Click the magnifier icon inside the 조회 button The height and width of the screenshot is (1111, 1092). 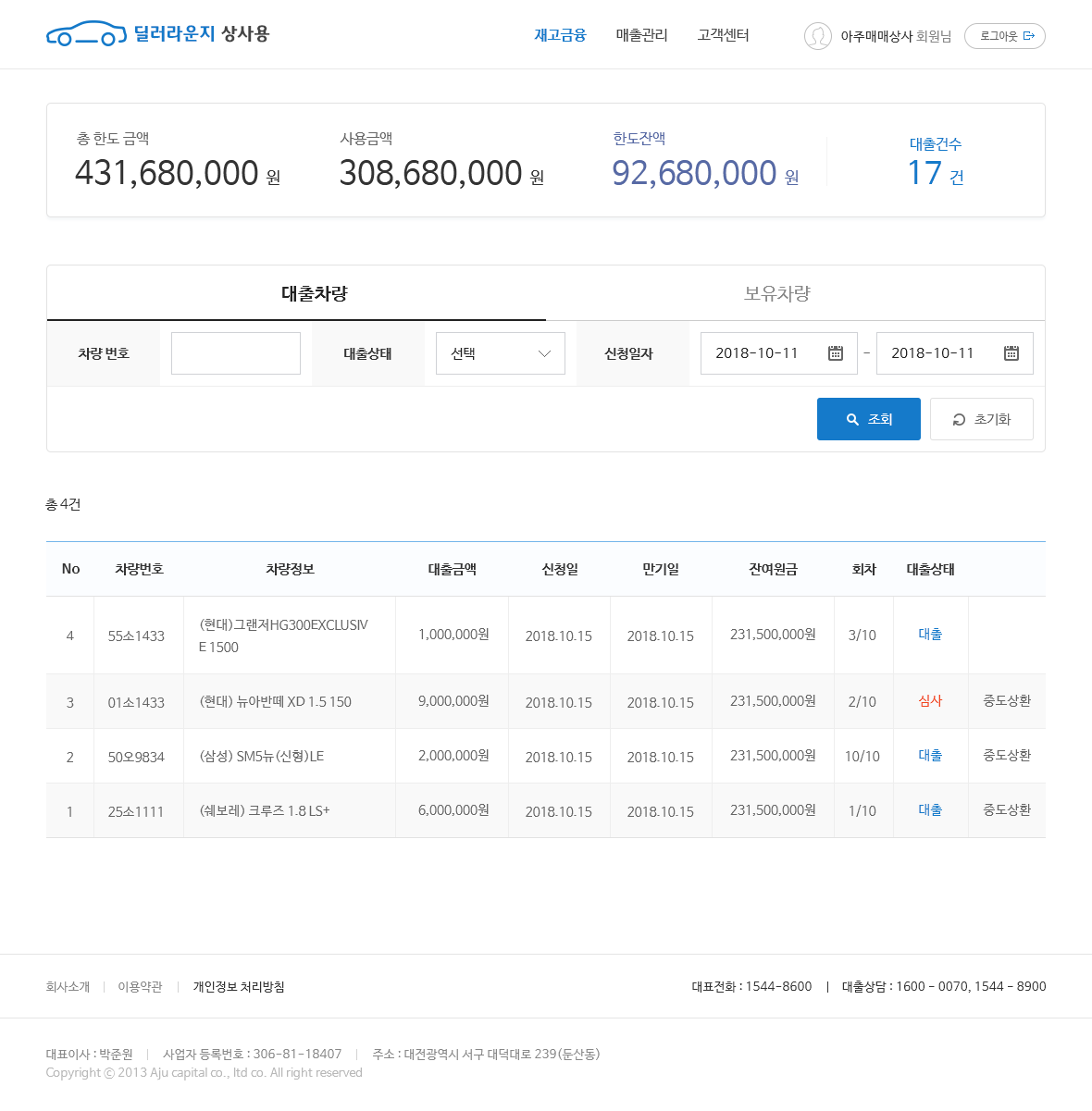[853, 418]
